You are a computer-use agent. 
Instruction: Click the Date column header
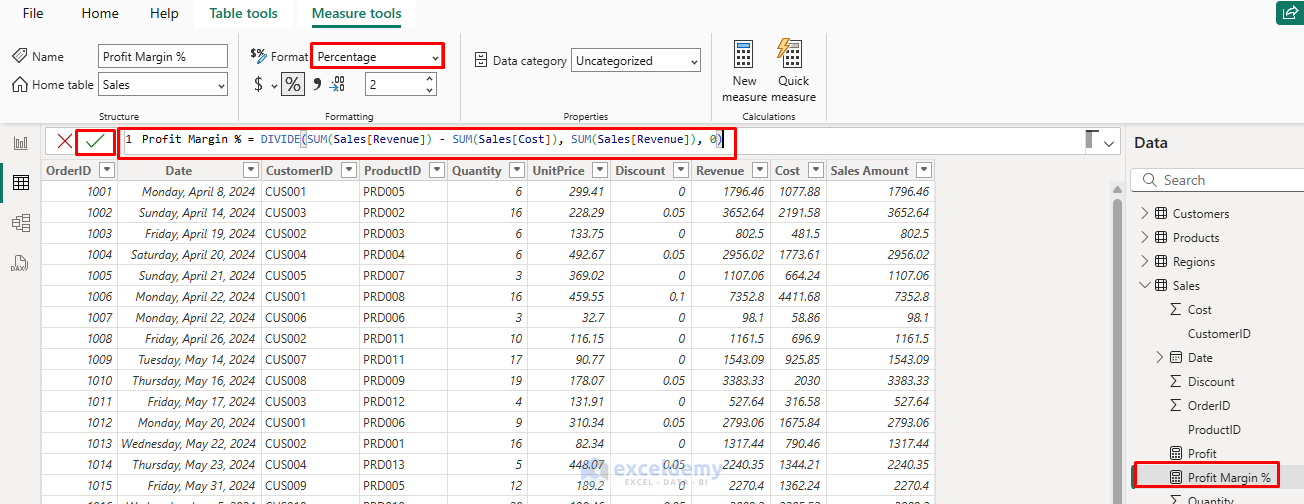[179, 170]
